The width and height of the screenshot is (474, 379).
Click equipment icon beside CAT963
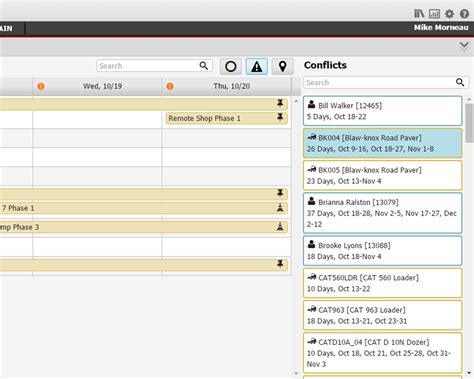[312, 309]
